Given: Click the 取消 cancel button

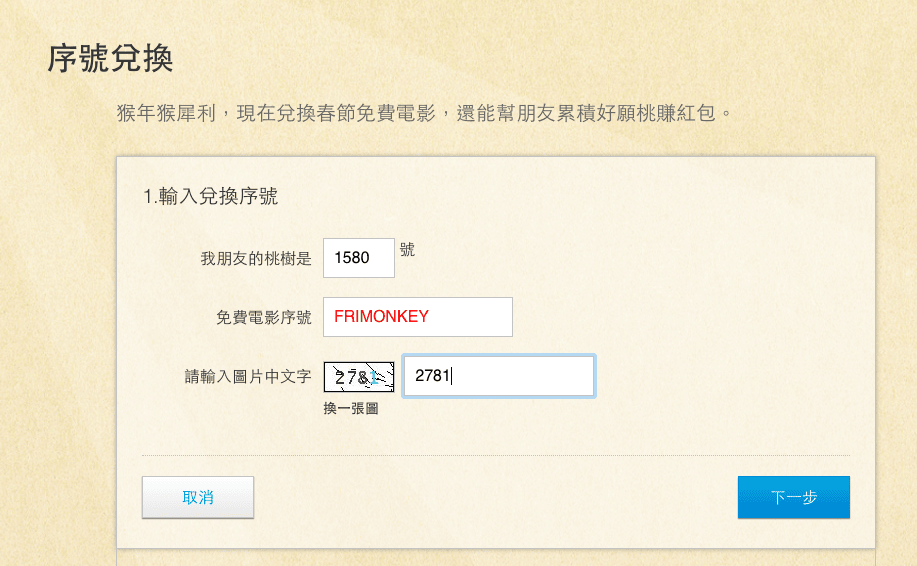Looking at the screenshot, I should tap(198, 497).
